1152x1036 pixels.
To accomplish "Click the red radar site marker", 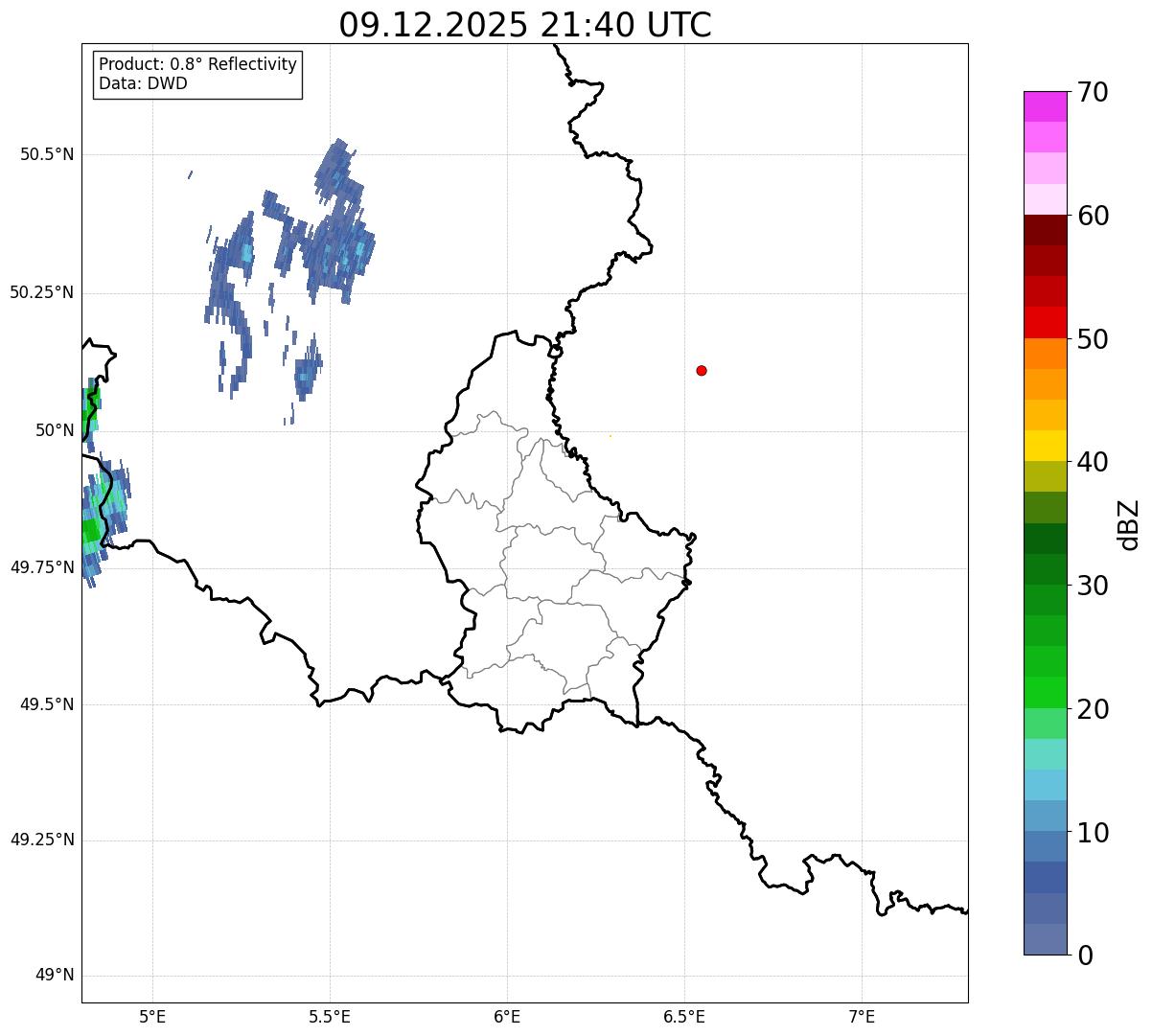I will pyautogui.click(x=702, y=370).
